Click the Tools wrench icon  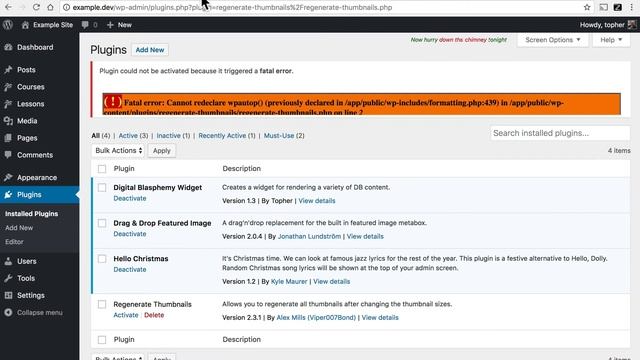9,278
